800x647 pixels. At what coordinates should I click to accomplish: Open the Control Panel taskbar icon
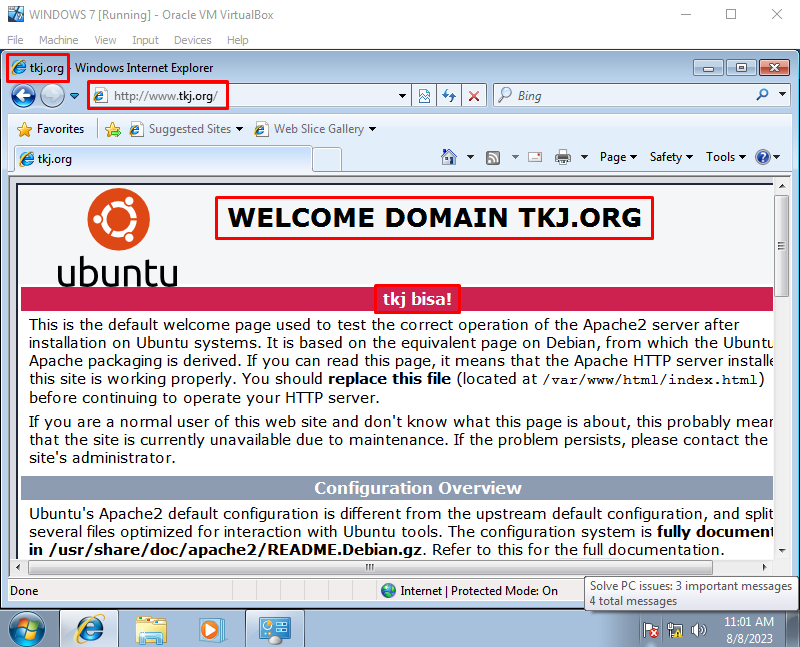[x=274, y=629]
